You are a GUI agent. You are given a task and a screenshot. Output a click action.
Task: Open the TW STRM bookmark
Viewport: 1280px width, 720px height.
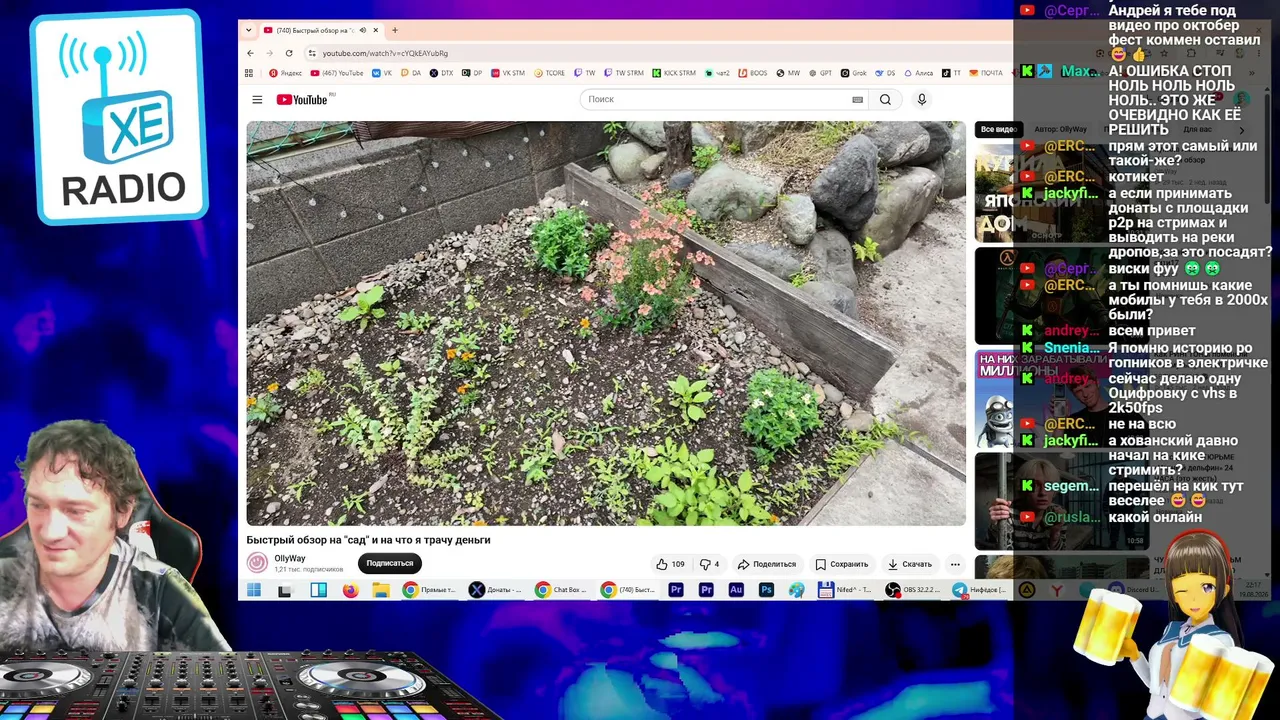coord(623,73)
